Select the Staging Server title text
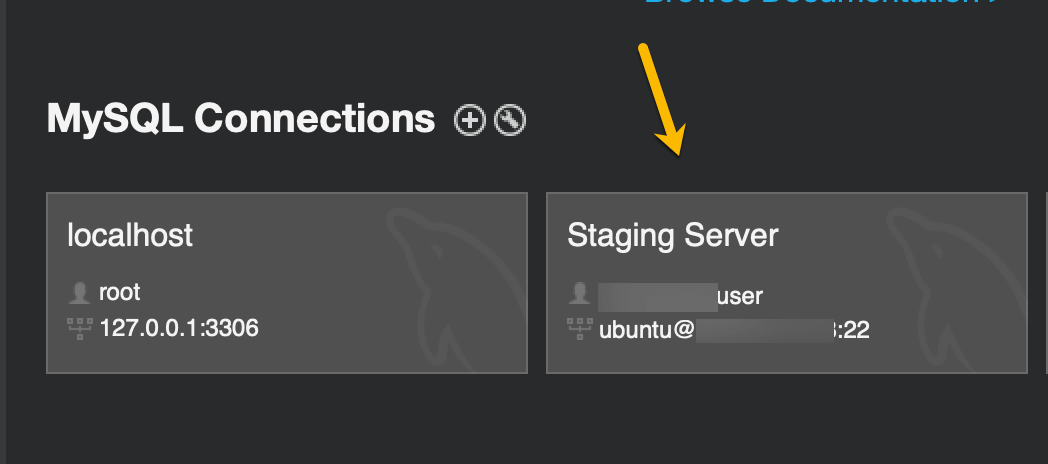This screenshot has width=1048, height=464. click(x=673, y=236)
